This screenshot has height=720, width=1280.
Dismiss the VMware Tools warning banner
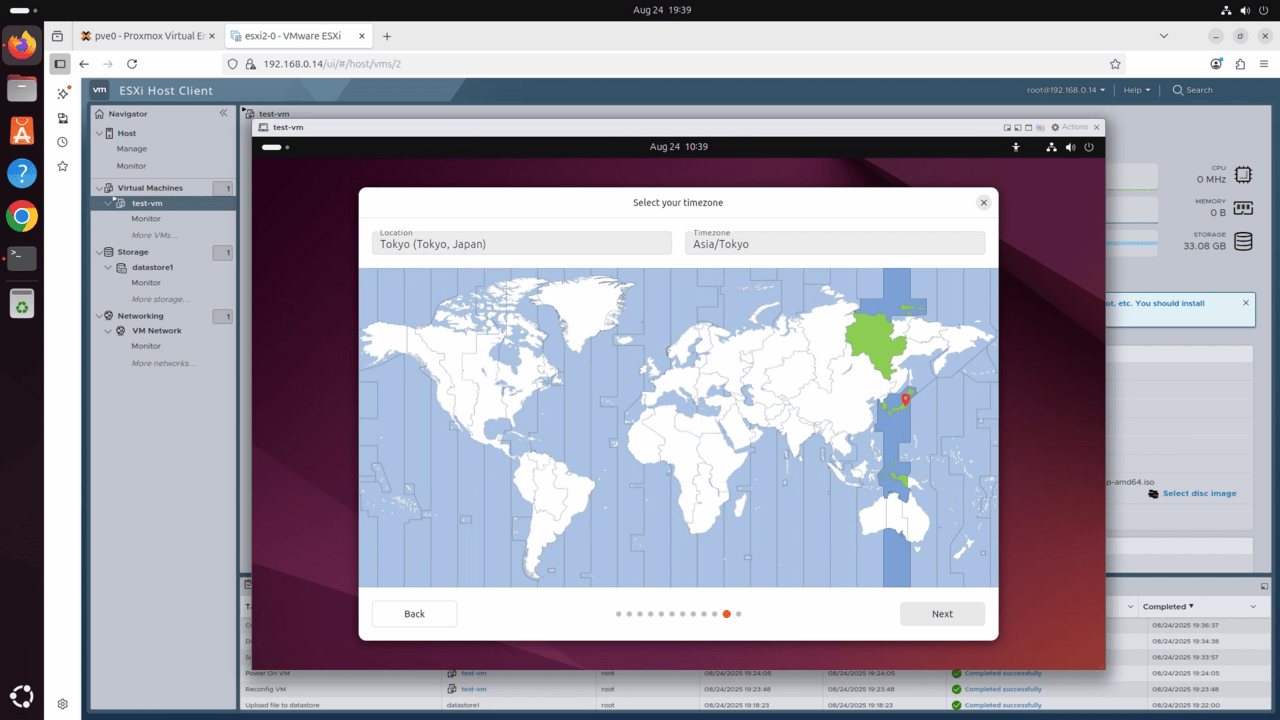coord(1246,302)
